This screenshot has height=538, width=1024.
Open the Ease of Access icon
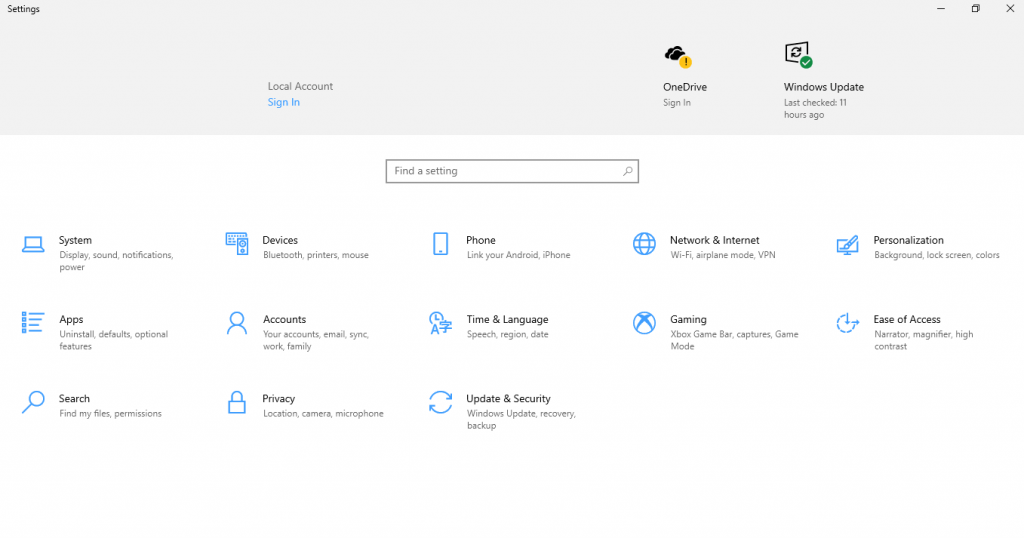pyautogui.click(x=848, y=323)
